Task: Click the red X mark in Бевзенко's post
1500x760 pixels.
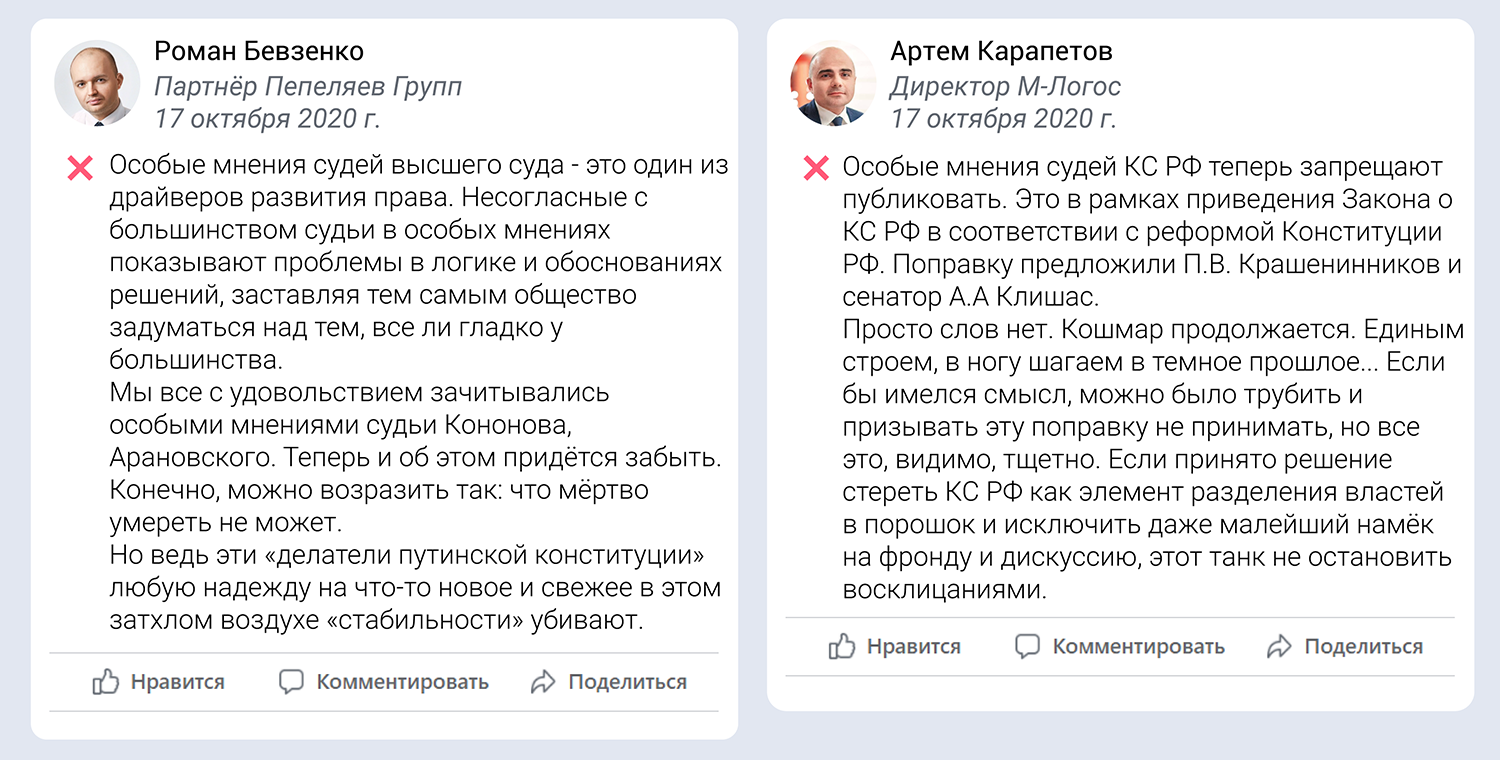Action: 80,168
